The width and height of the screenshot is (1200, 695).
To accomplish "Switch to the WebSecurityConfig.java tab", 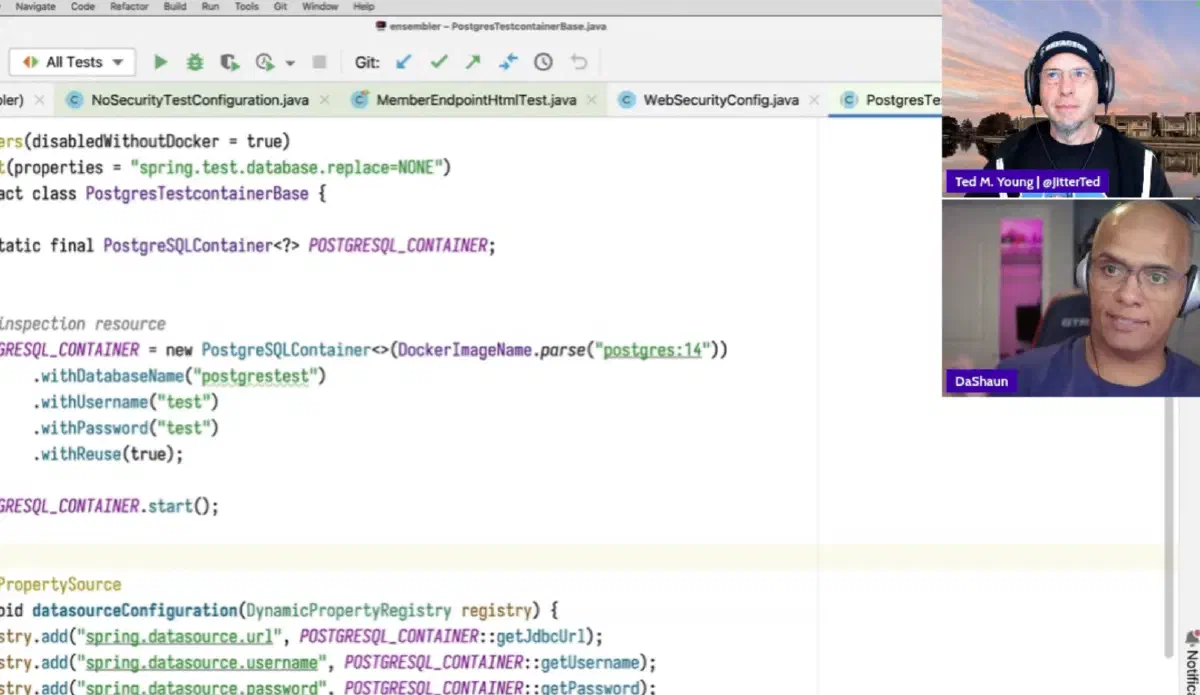I will coord(720,100).
